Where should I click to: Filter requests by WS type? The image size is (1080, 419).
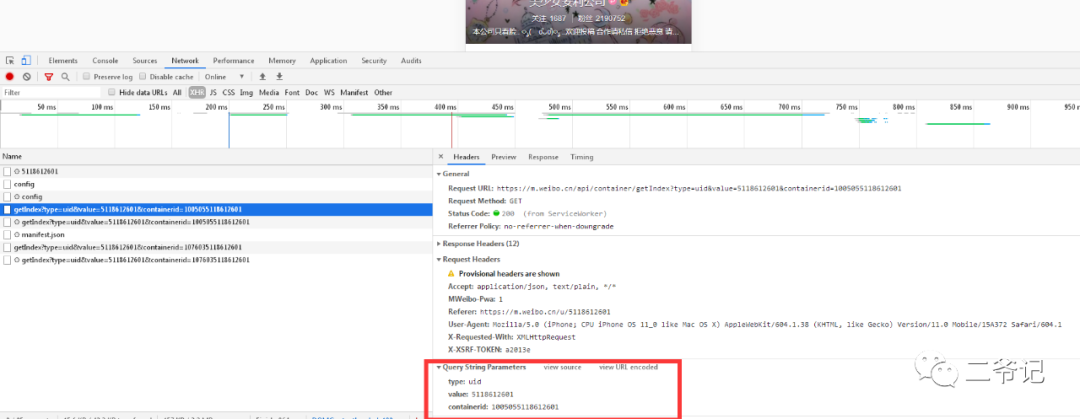coord(329,92)
